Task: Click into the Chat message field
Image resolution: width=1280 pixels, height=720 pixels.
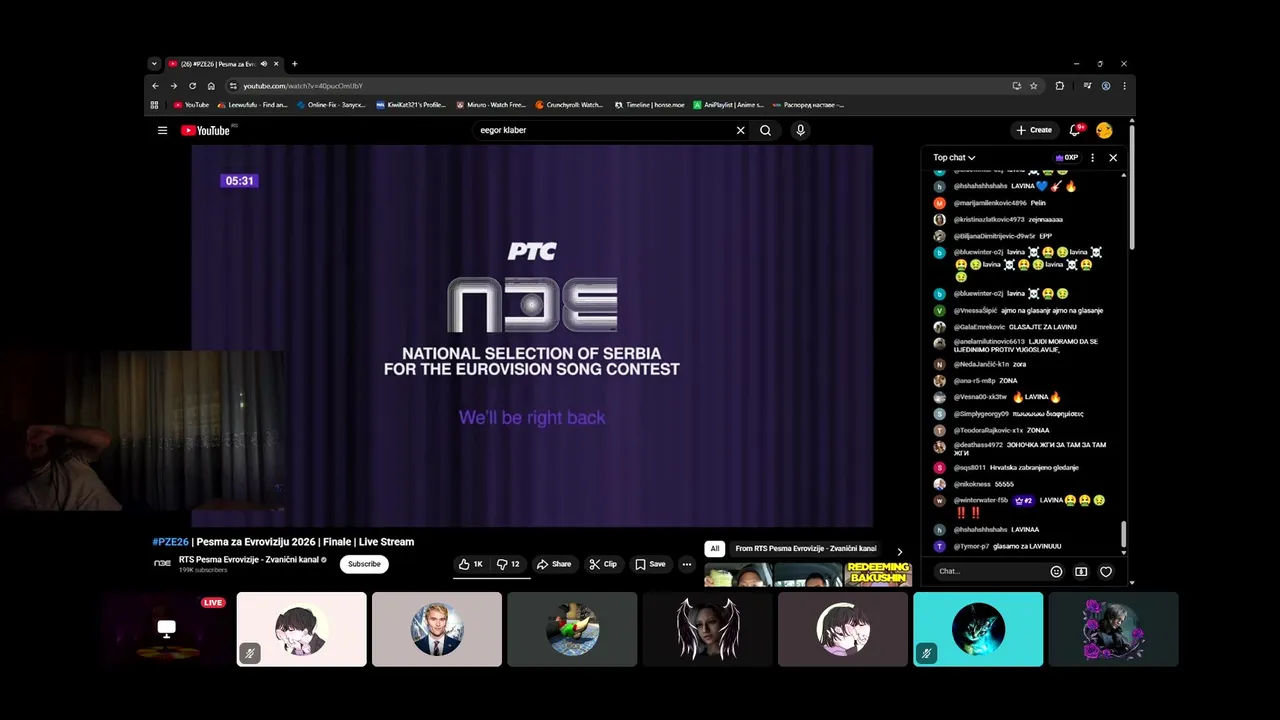Action: [x=989, y=571]
